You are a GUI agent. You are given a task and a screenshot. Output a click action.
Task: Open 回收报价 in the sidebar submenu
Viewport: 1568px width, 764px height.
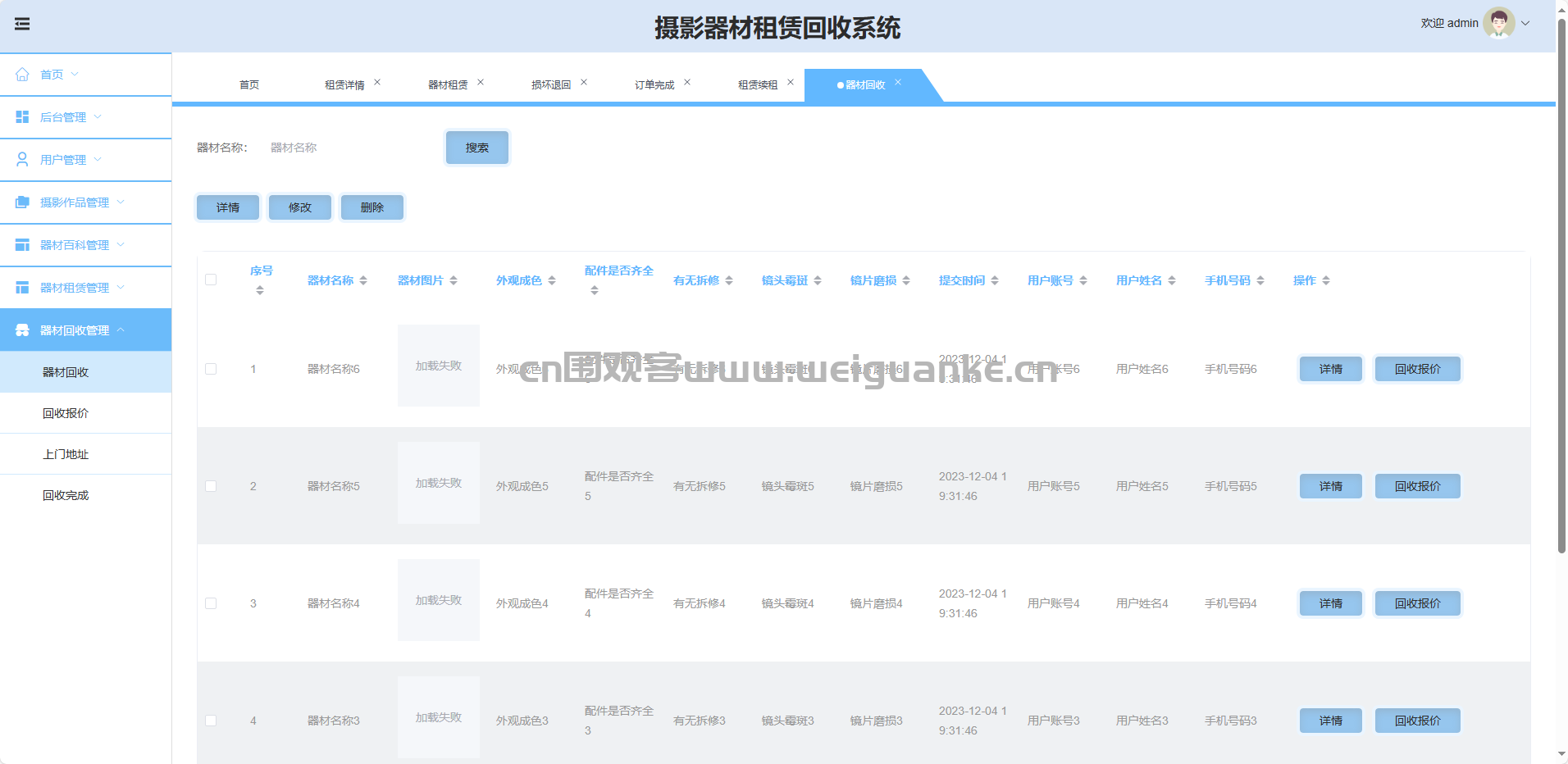click(66, 413)
